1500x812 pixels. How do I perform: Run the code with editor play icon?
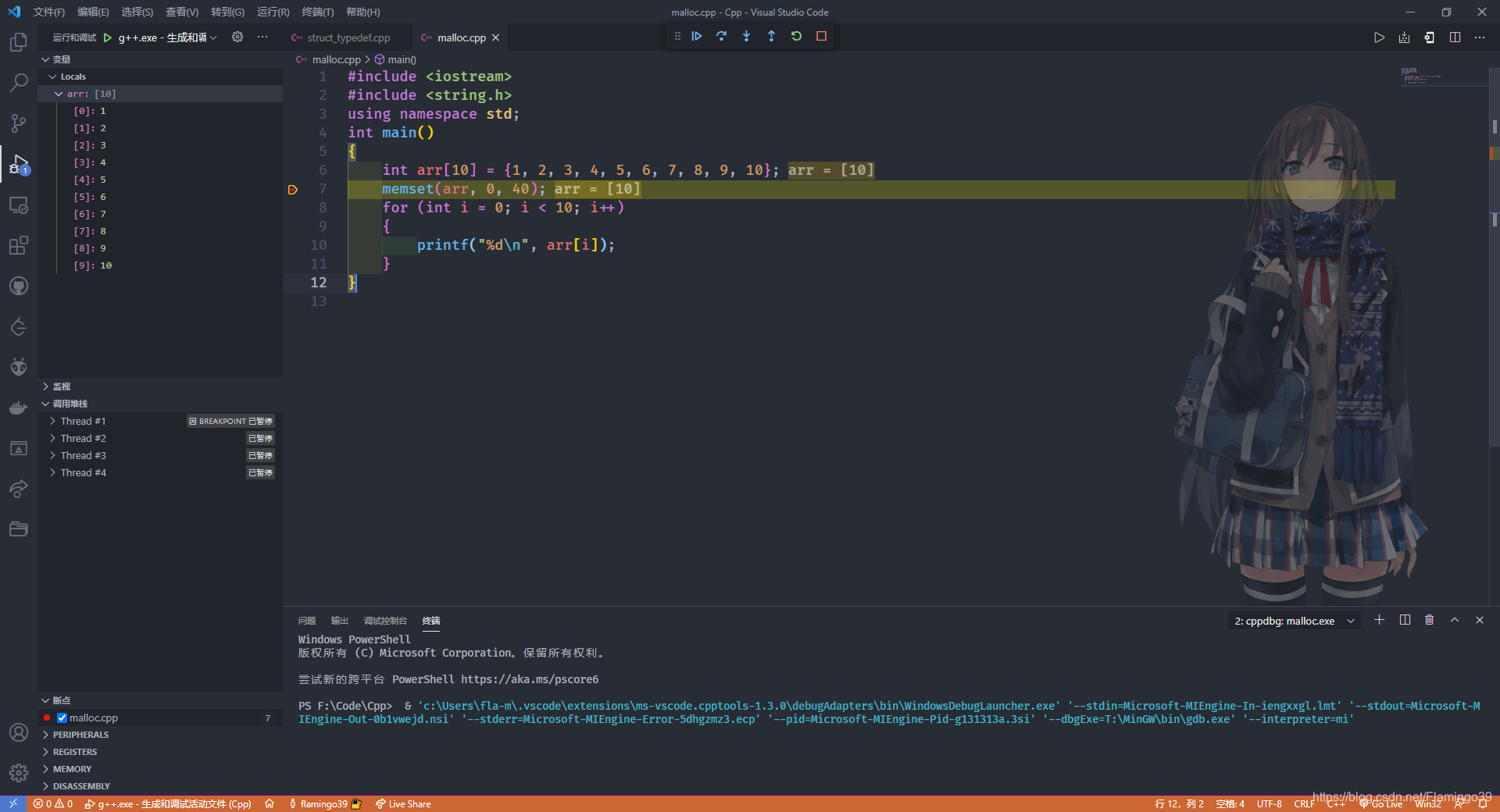tap(1379, 37)
